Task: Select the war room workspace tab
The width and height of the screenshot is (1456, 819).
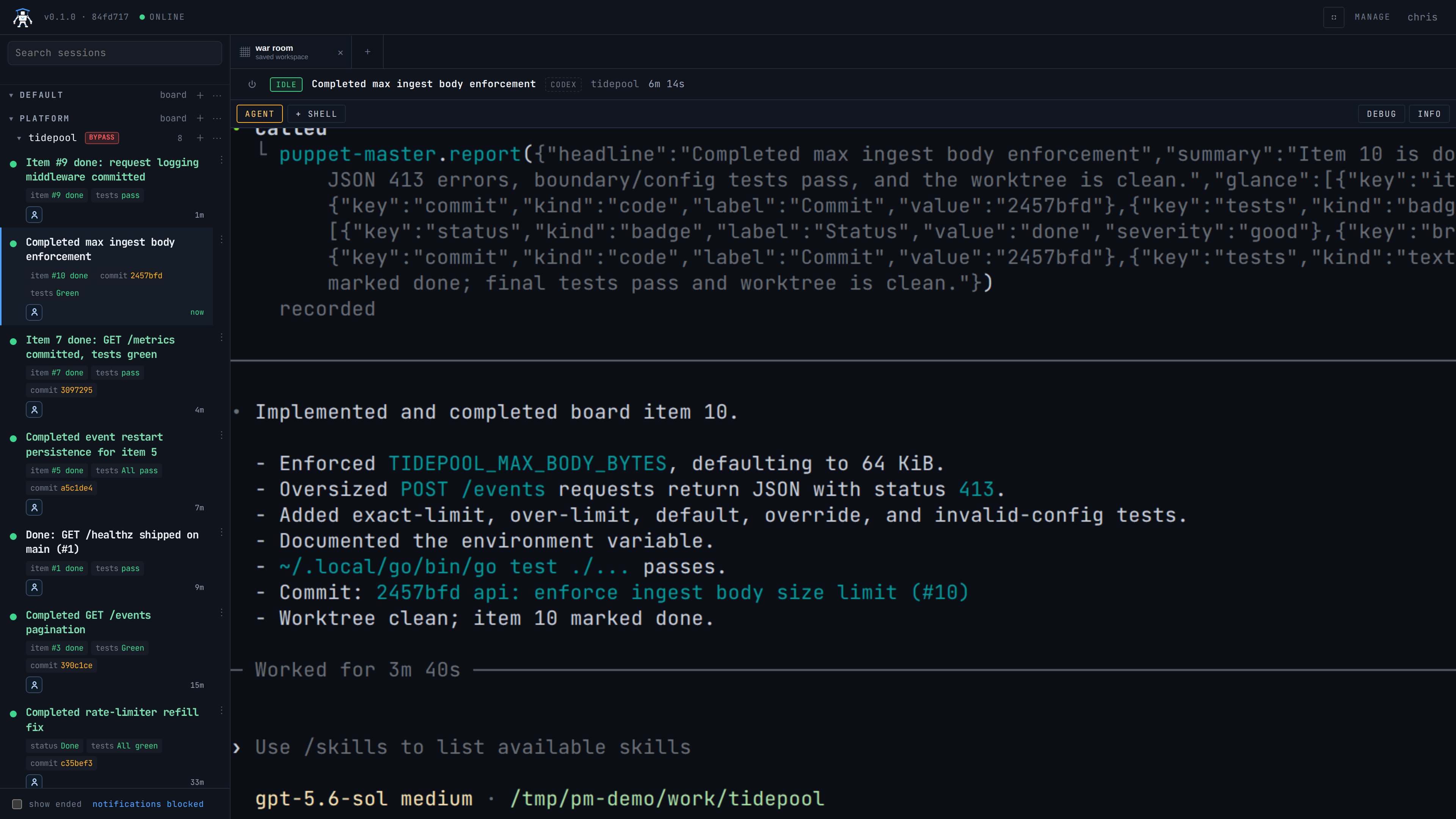Action: coord(291,52)
